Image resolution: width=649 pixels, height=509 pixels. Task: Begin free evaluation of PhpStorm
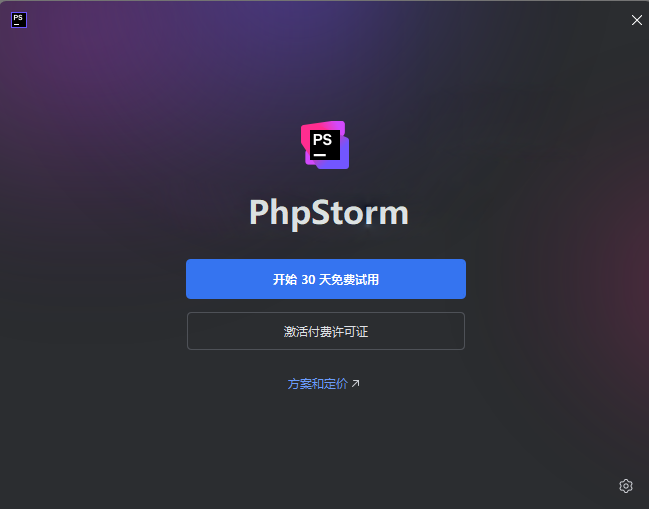point(326,279)
